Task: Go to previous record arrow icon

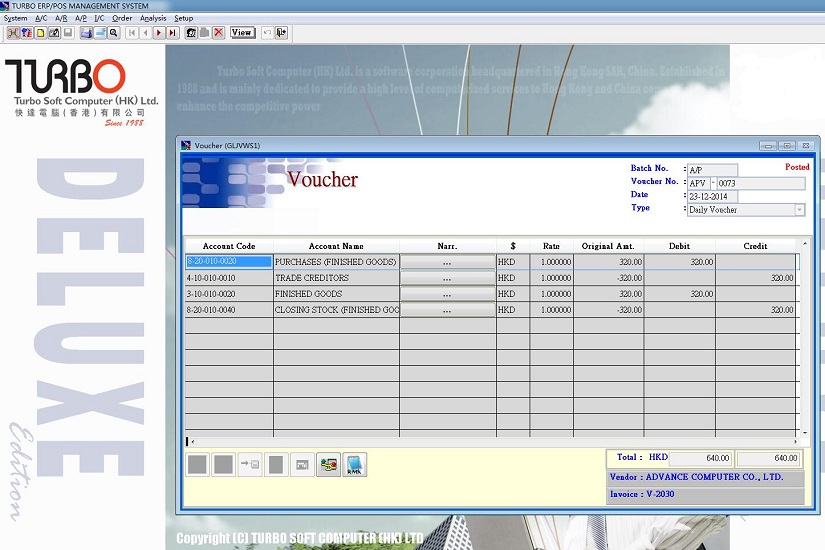Action: 146,33
